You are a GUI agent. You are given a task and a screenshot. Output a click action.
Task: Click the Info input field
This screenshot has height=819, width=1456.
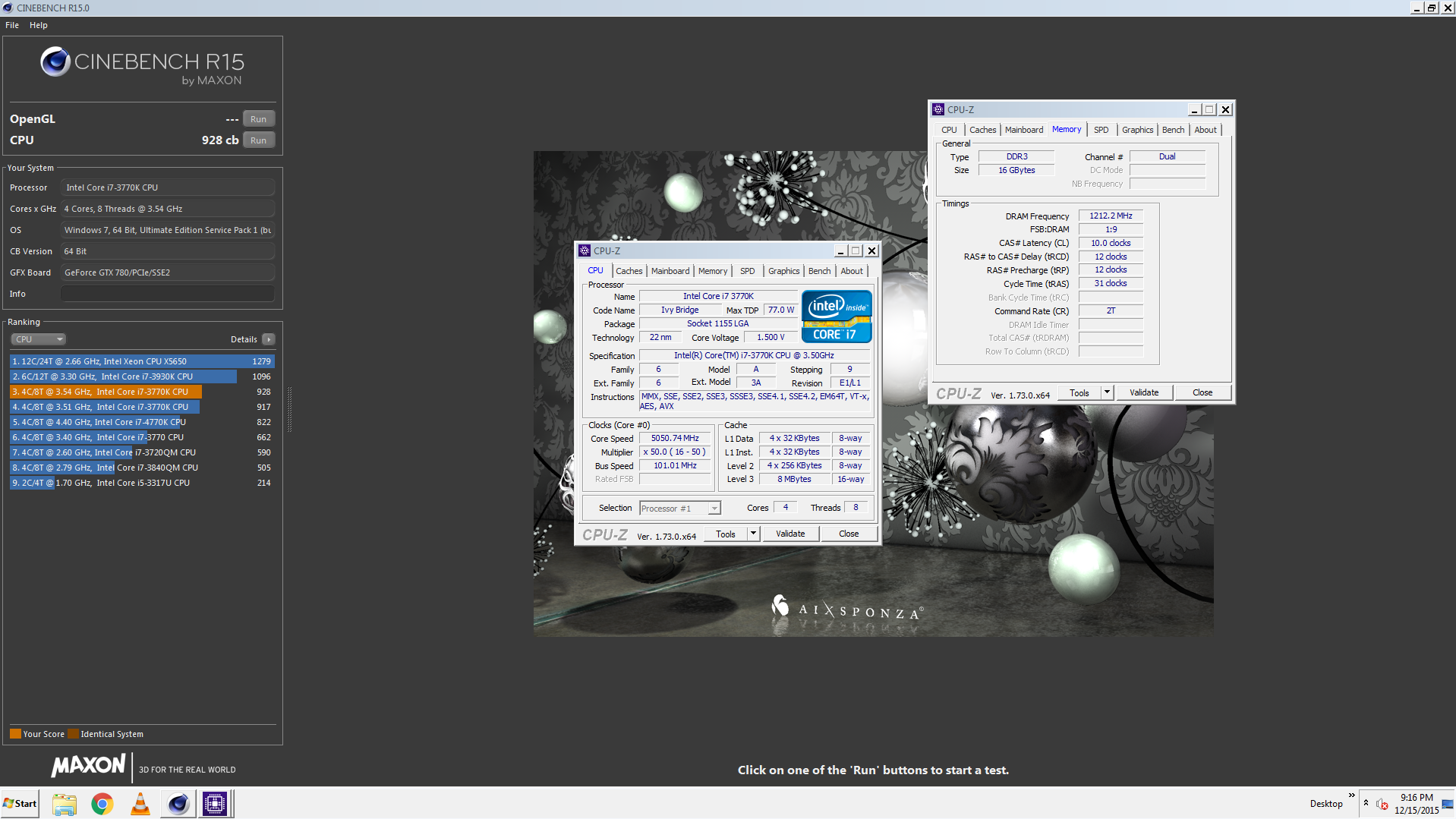(168, 294)
